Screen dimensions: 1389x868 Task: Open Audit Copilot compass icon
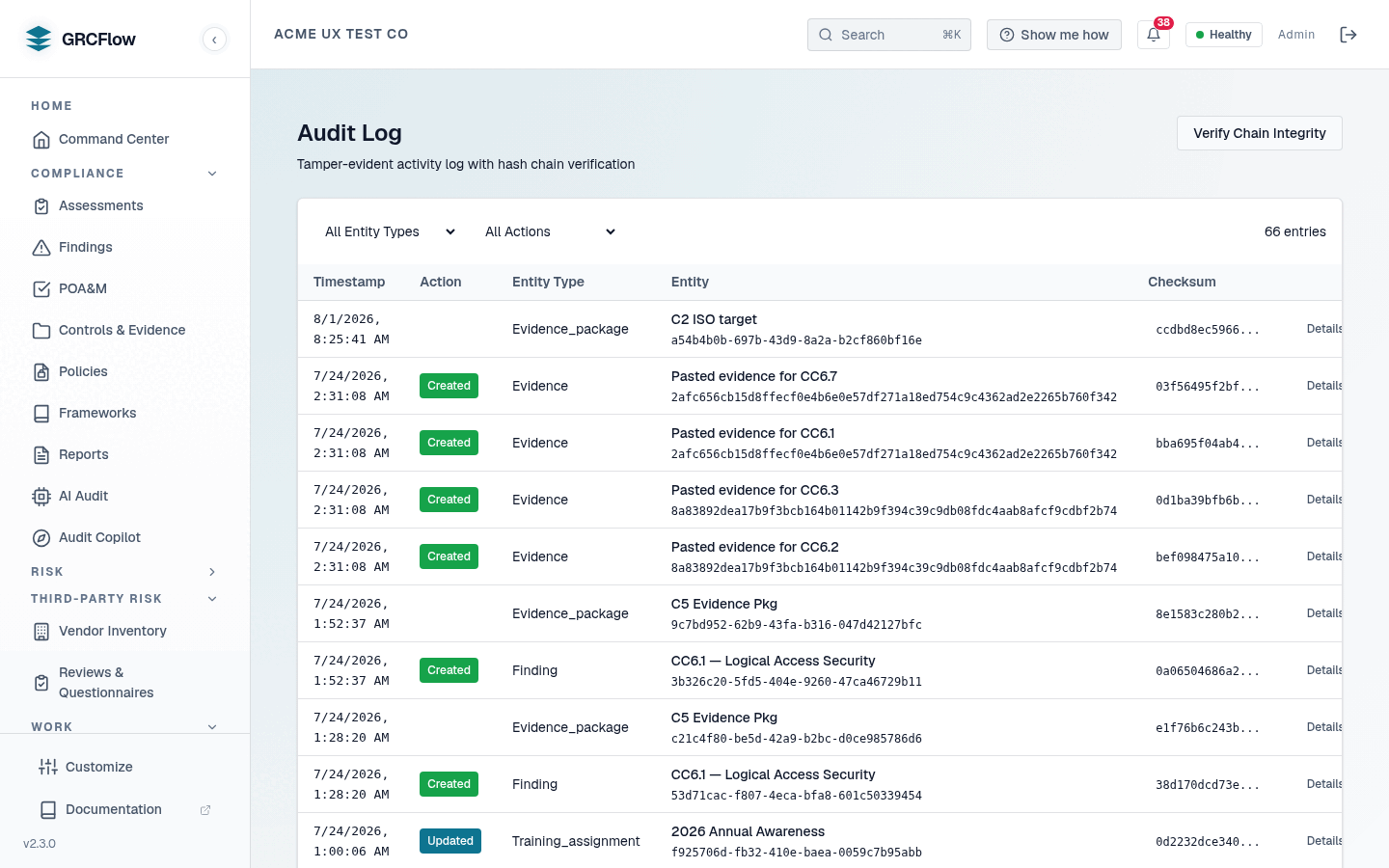pyautogui.click(x=41, y=537)
